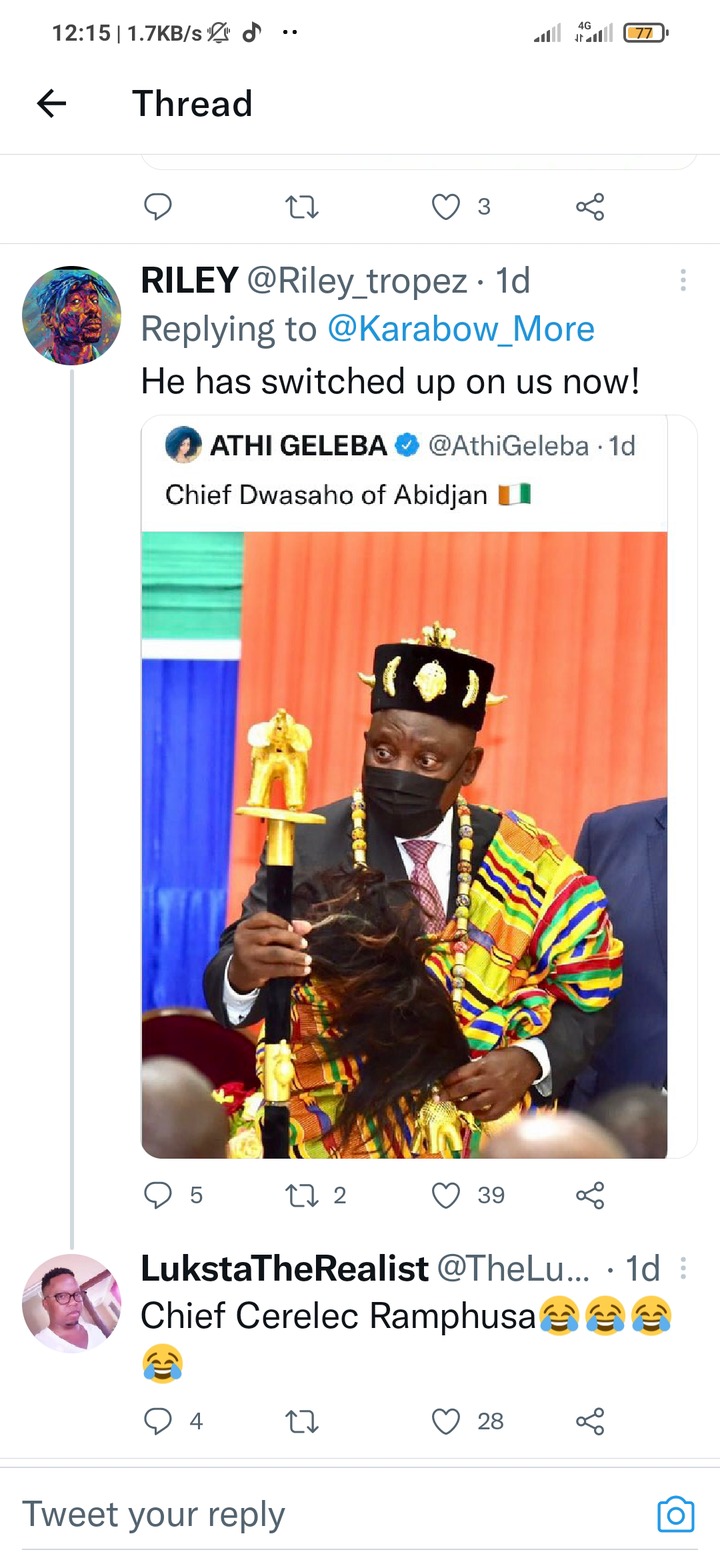The width and height of the screenshot is (720, 1560).
Task: Share RILEY's tweet via share icon
Action: pos(590,1195)
